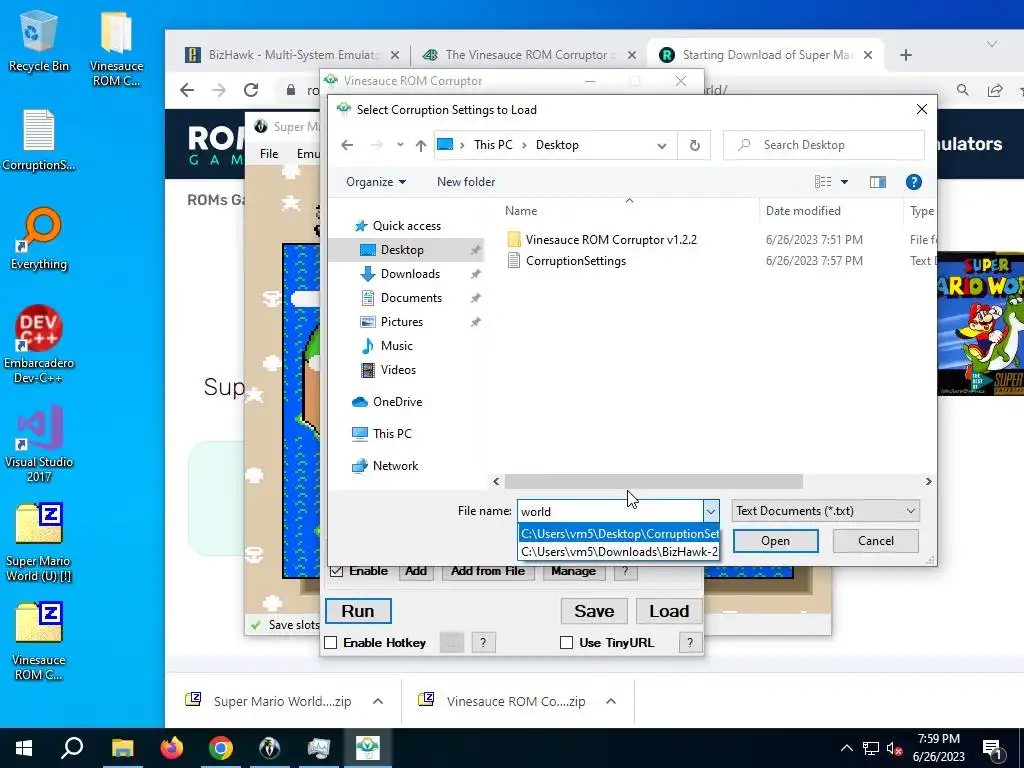The height and width of the screenshot is (768, 1024).
Task: Tick the Enable Hotkey checkbox
Action: 330,643
